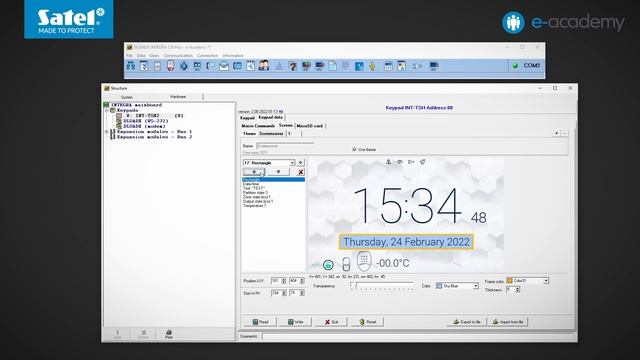Click the checklist icon in the DLOADX toolbar
This screenshot has width=640, height=360.
(144, 66)
